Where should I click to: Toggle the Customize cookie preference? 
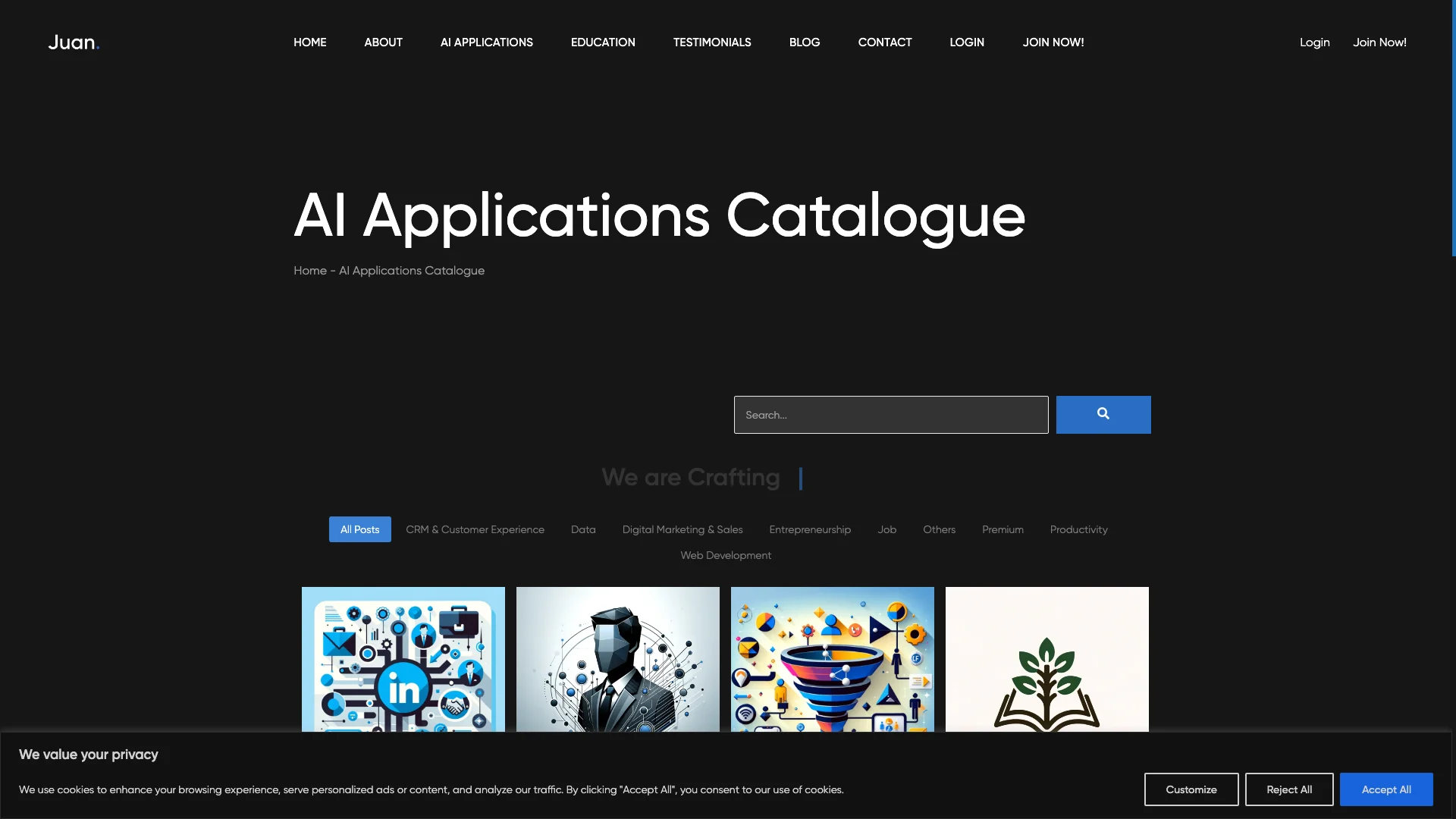click(x=1191, y=789)
